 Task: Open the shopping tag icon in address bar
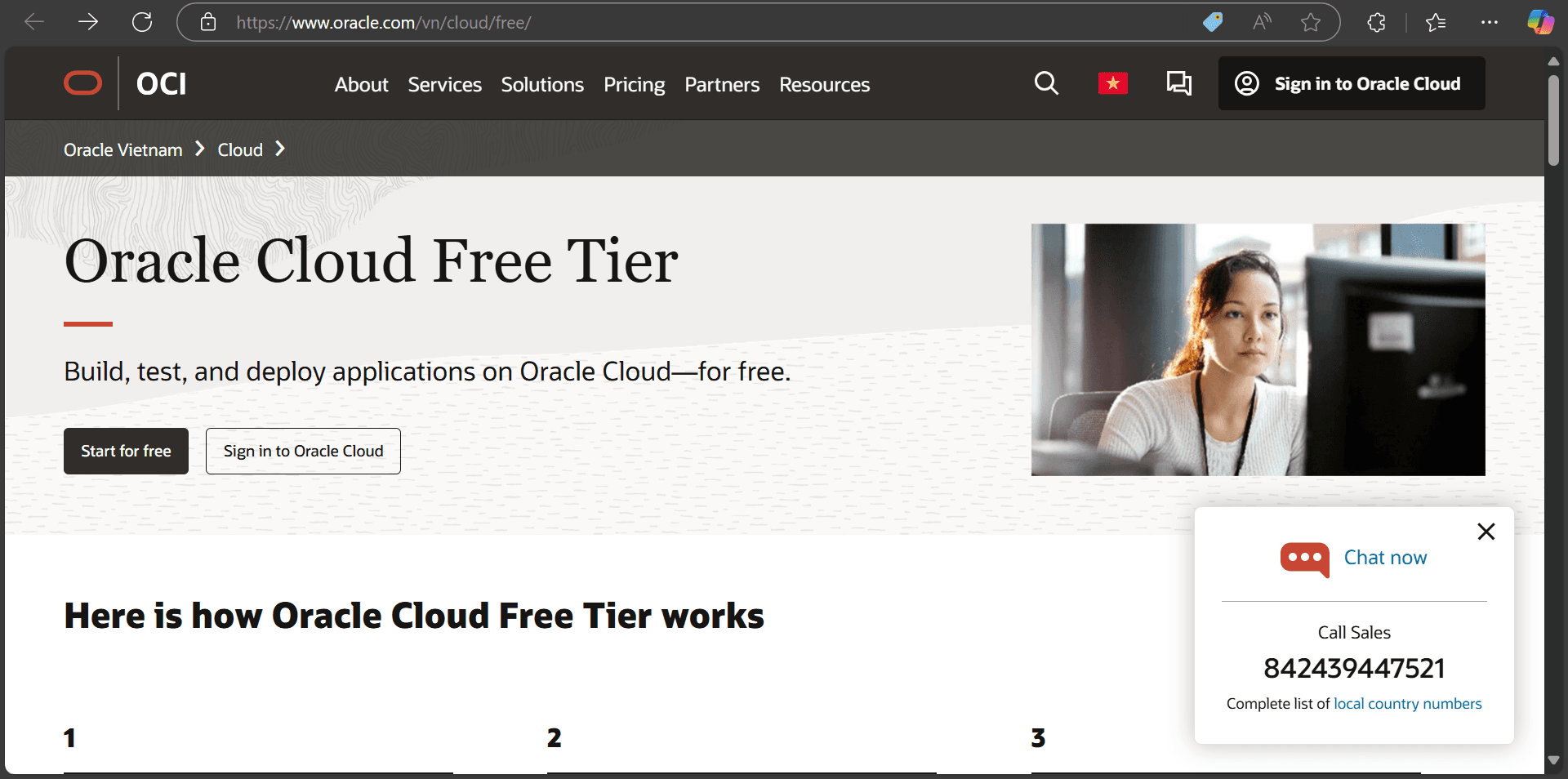[x=1214, y=22]
